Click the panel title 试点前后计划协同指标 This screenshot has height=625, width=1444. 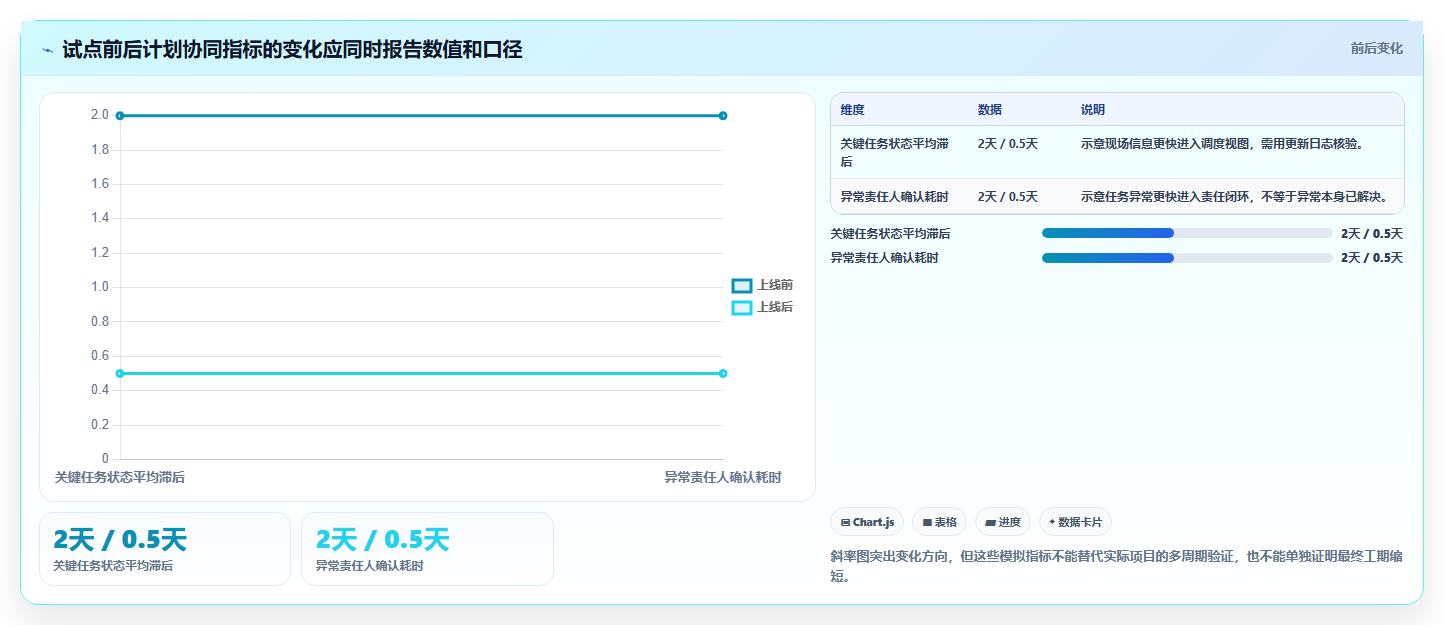[x=292, y=49]
